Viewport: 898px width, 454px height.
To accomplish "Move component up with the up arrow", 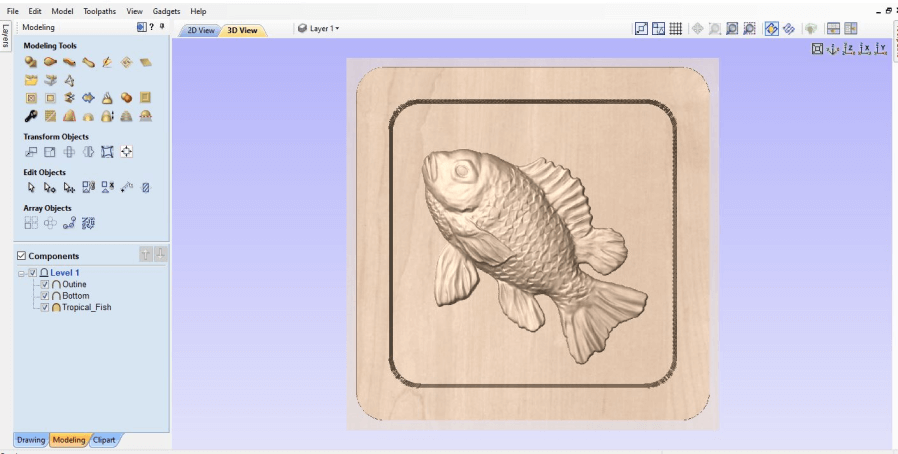I will click(x=145, y=254).
